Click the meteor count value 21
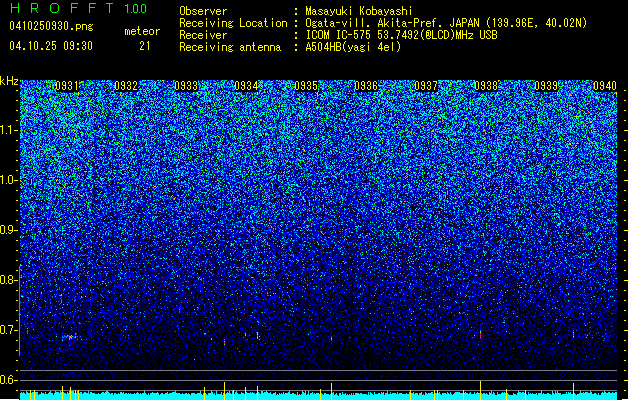This screenshot has height=400, width=629. [145, 46]
